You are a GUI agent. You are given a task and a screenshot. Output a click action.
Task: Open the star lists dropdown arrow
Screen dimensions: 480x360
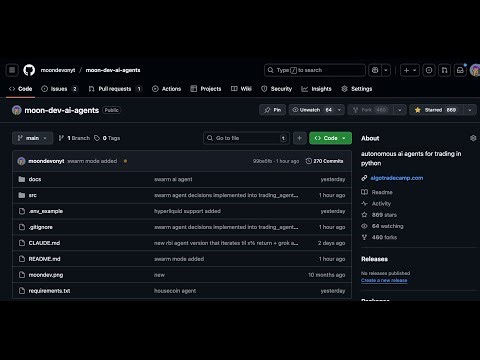coord(470,110)
